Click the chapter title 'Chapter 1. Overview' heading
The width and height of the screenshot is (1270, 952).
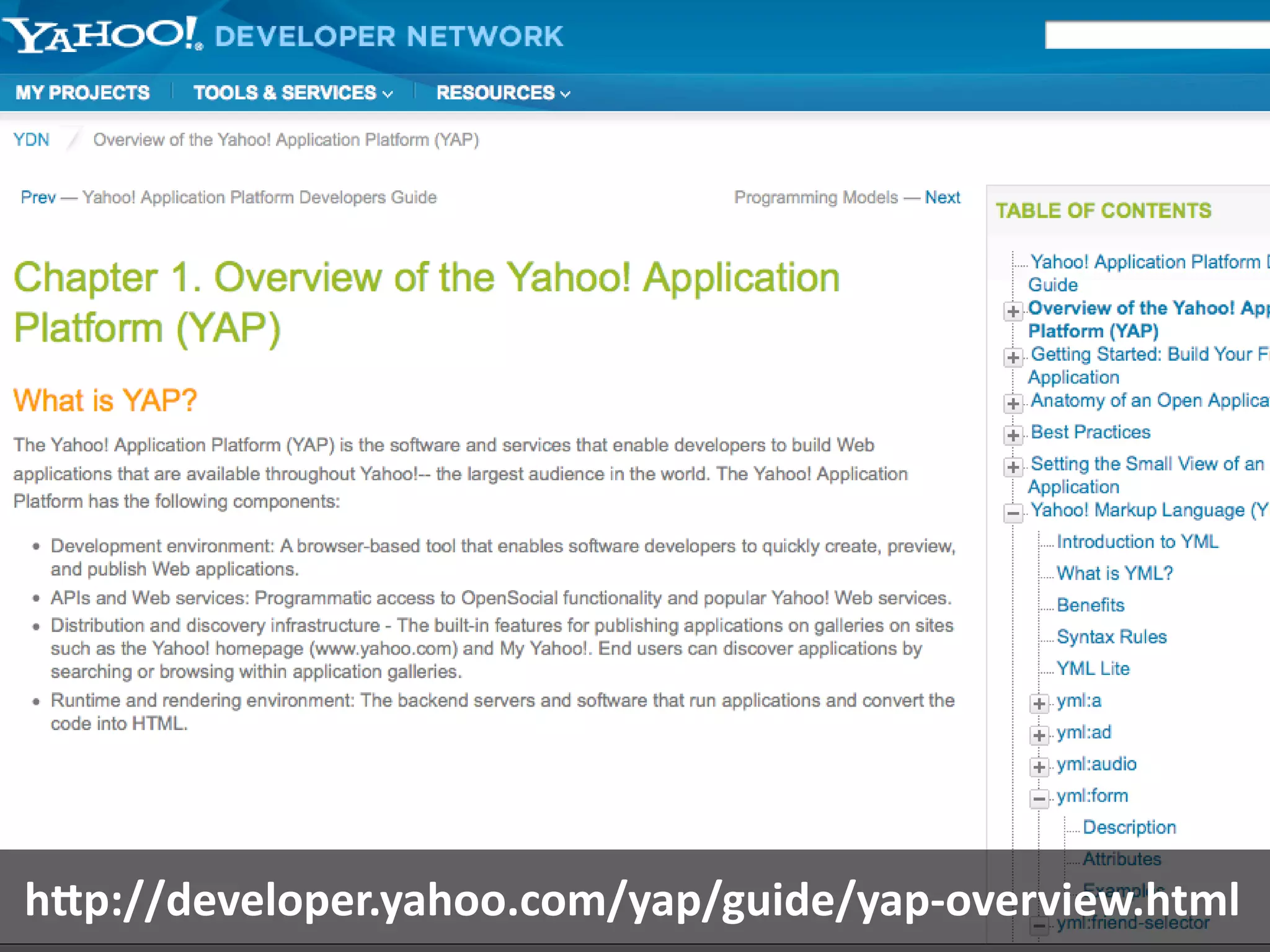[427, 302]
